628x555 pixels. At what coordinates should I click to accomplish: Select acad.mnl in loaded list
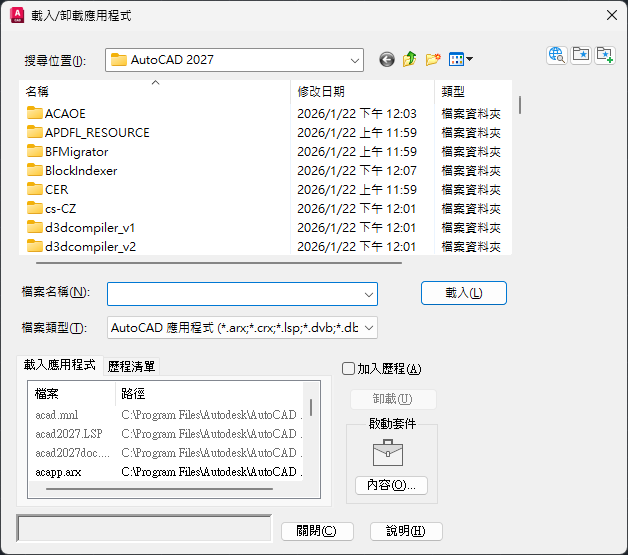(x=57, y=415)
